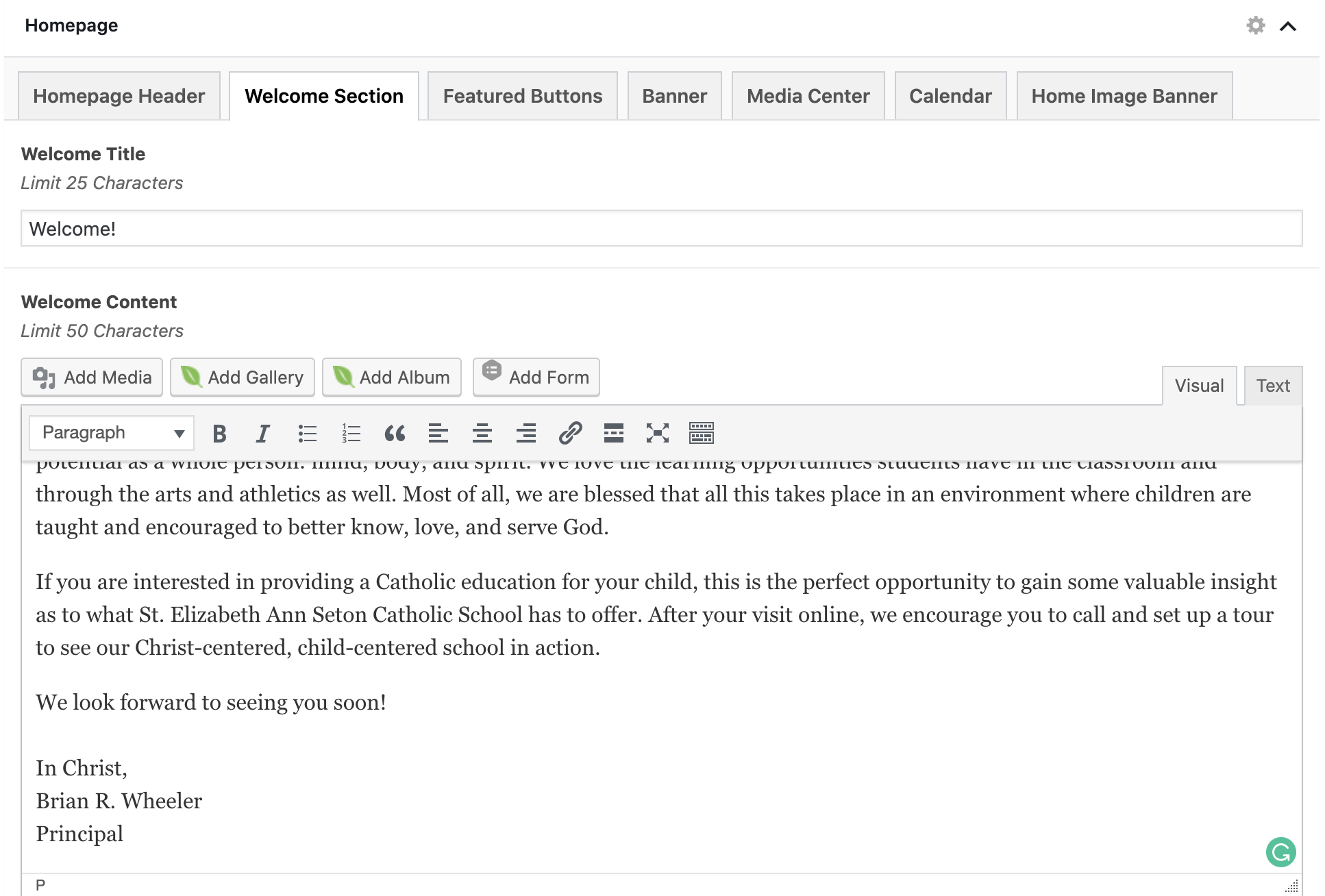The image size is (1325, 896).
Task: Insert or edit link icon
Action: click(x=570, y=433)
